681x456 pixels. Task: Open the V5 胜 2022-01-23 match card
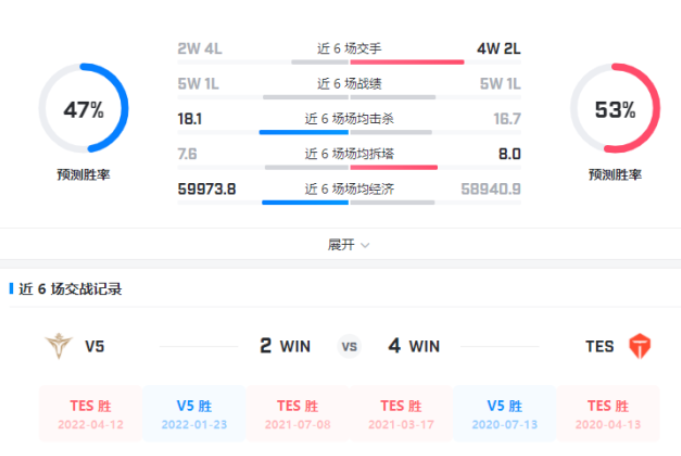pyautogui.click(x=194, y=413)
